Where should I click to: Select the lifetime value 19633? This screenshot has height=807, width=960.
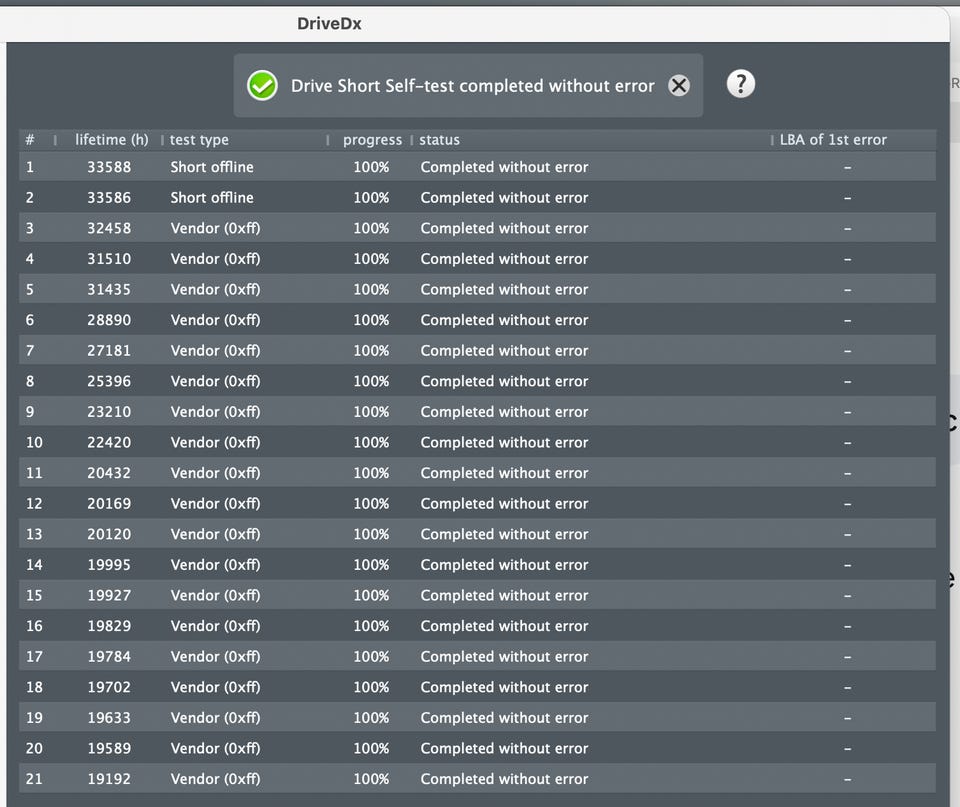[109, 718]
